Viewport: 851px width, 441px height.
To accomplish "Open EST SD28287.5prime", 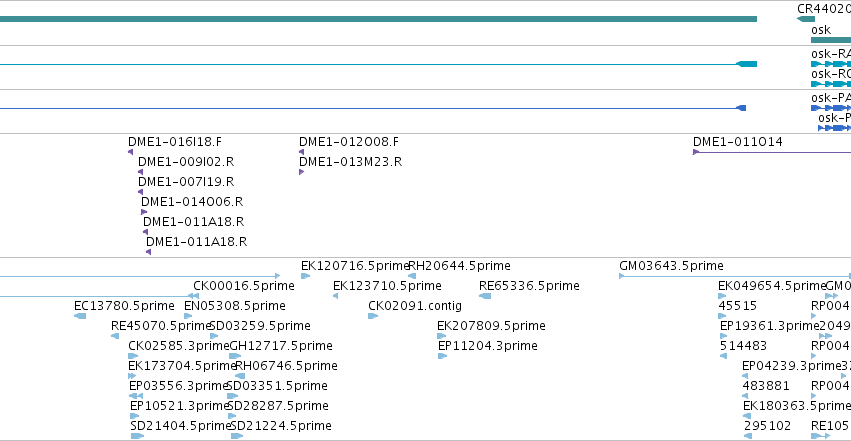I will (x=278, y=406).
